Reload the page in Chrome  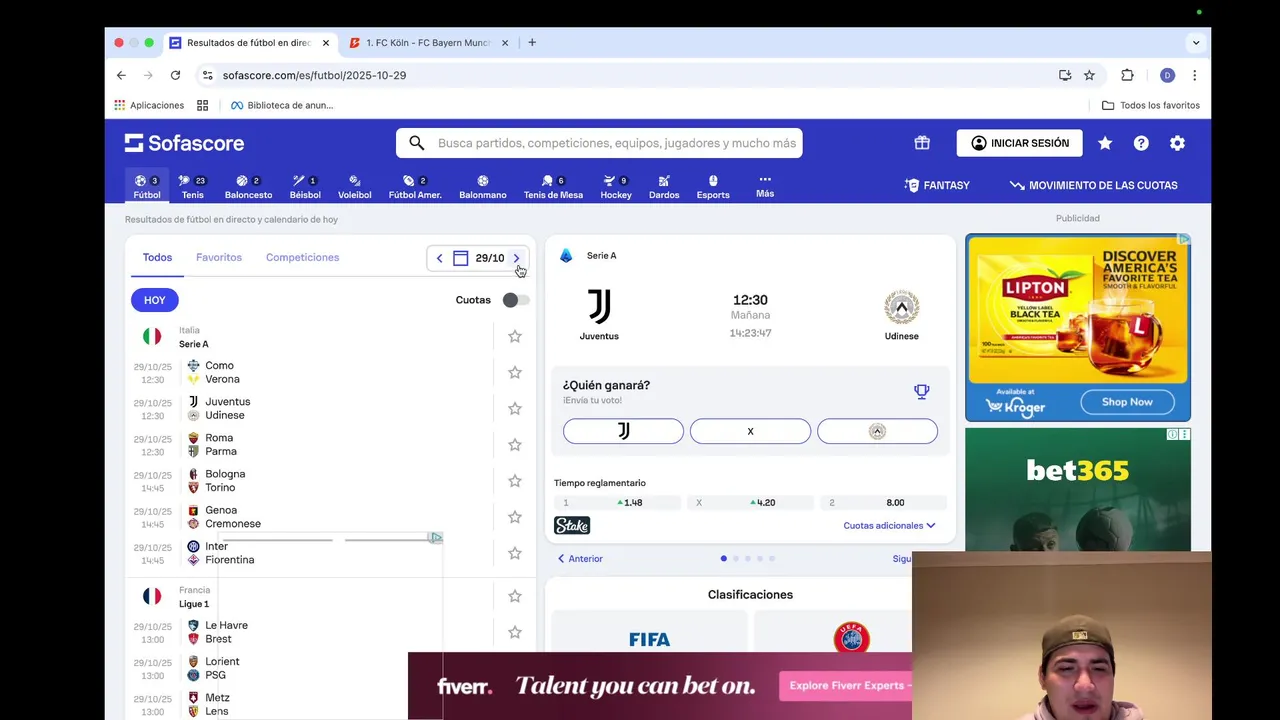(x=175, y=75)
